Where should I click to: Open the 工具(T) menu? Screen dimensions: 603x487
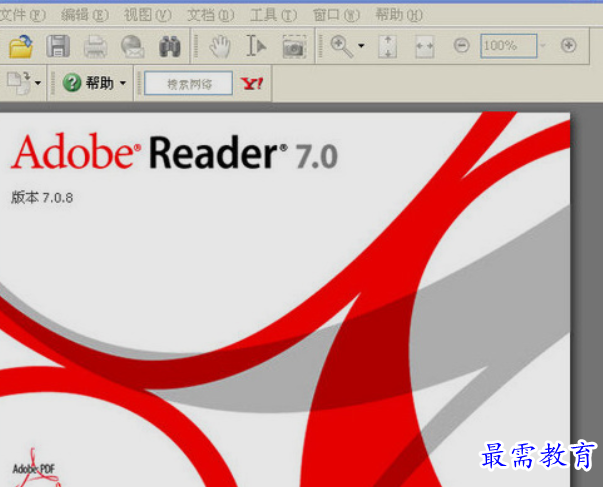(x=273, y=15)
